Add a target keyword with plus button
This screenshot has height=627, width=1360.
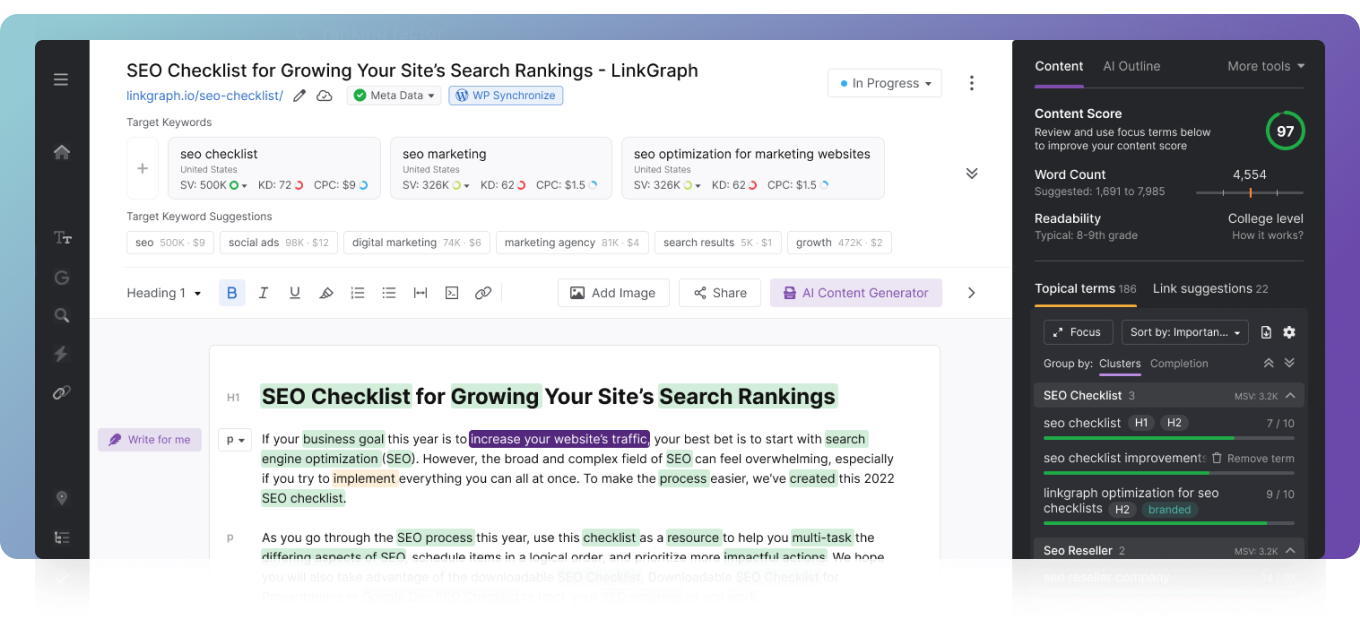coord(143,168)
